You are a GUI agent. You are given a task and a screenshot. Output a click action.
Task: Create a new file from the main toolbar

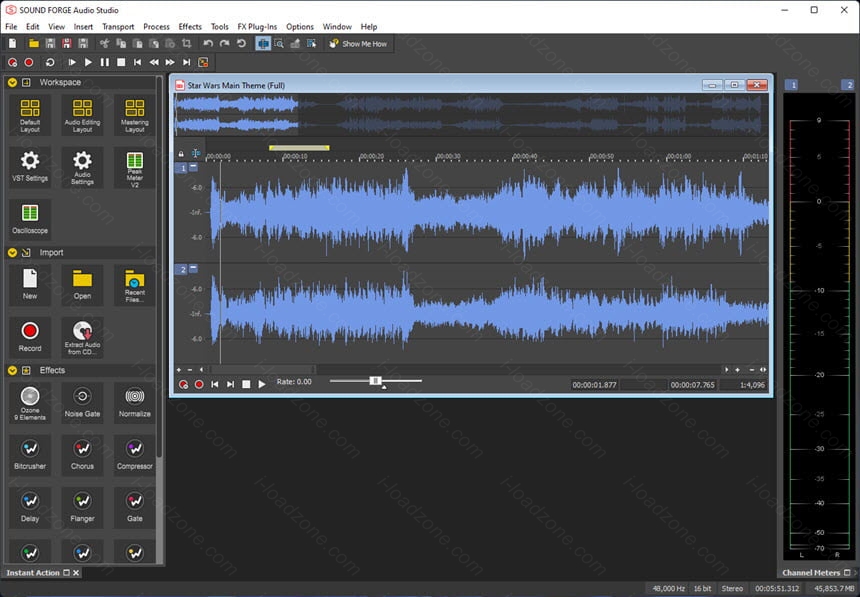tap(13, 43)
